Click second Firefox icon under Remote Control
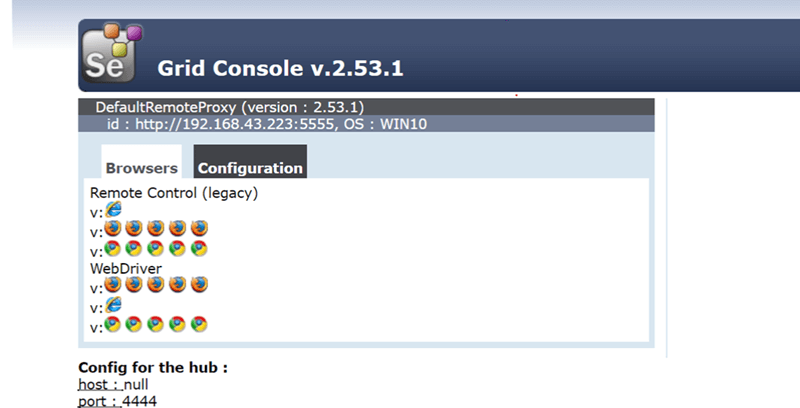Image resolution: width=800 pixels, height=408 pixels. 134,228
